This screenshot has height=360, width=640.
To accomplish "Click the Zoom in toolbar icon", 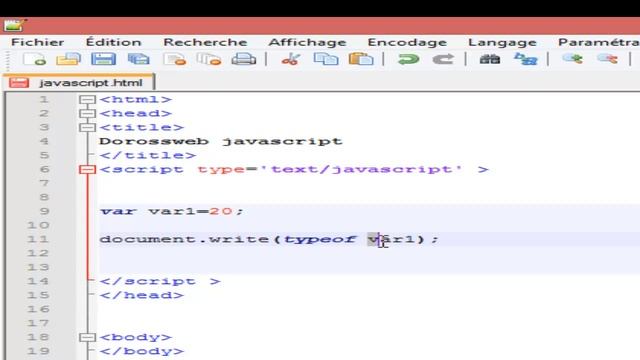I will click(x=572, y=59).
